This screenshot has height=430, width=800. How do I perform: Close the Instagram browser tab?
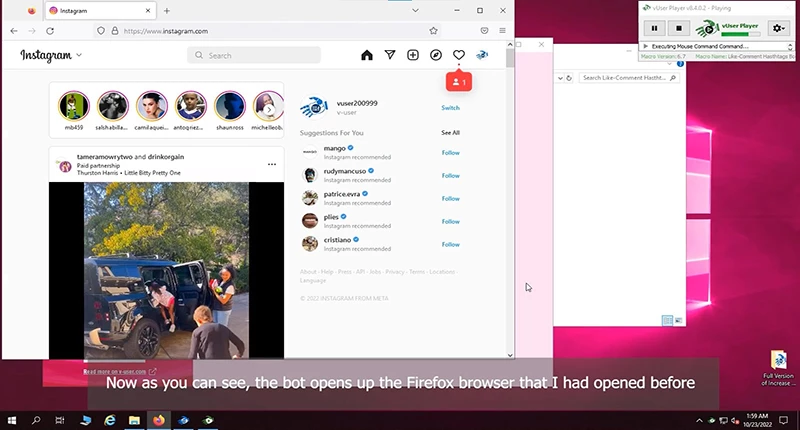[148, 11]
